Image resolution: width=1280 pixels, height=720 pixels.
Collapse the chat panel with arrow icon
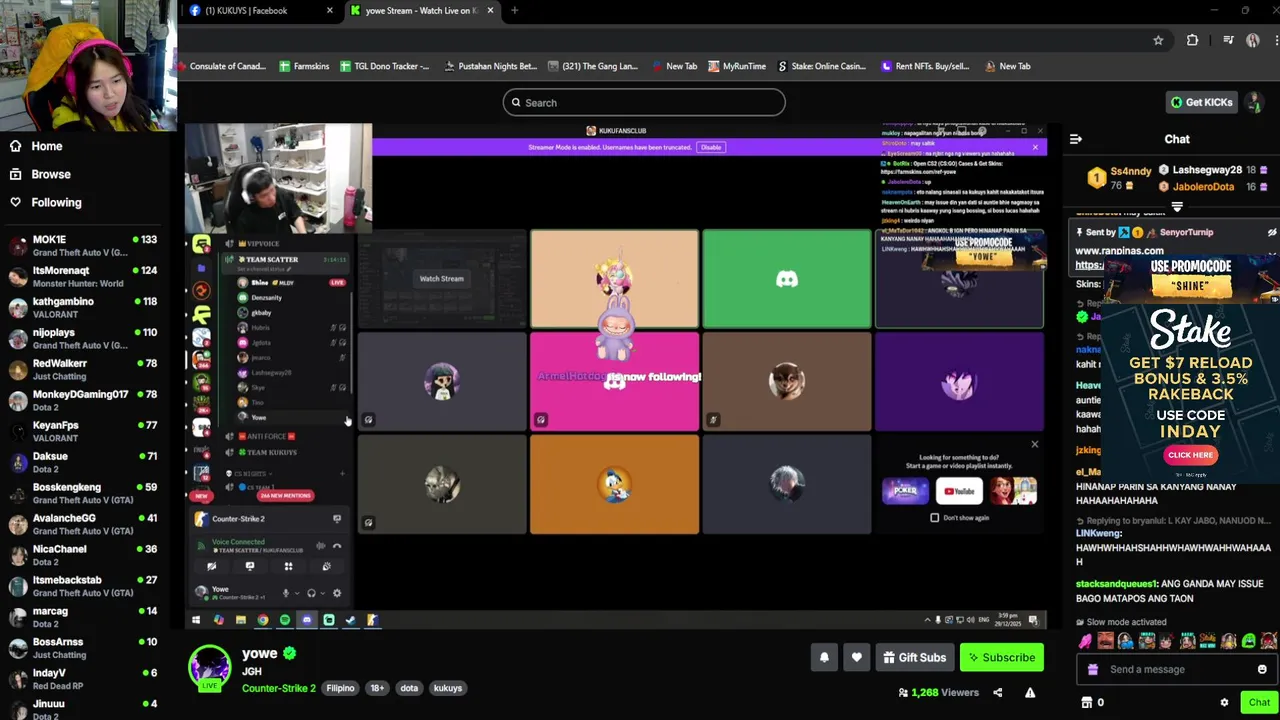[x=1076, y=139]
